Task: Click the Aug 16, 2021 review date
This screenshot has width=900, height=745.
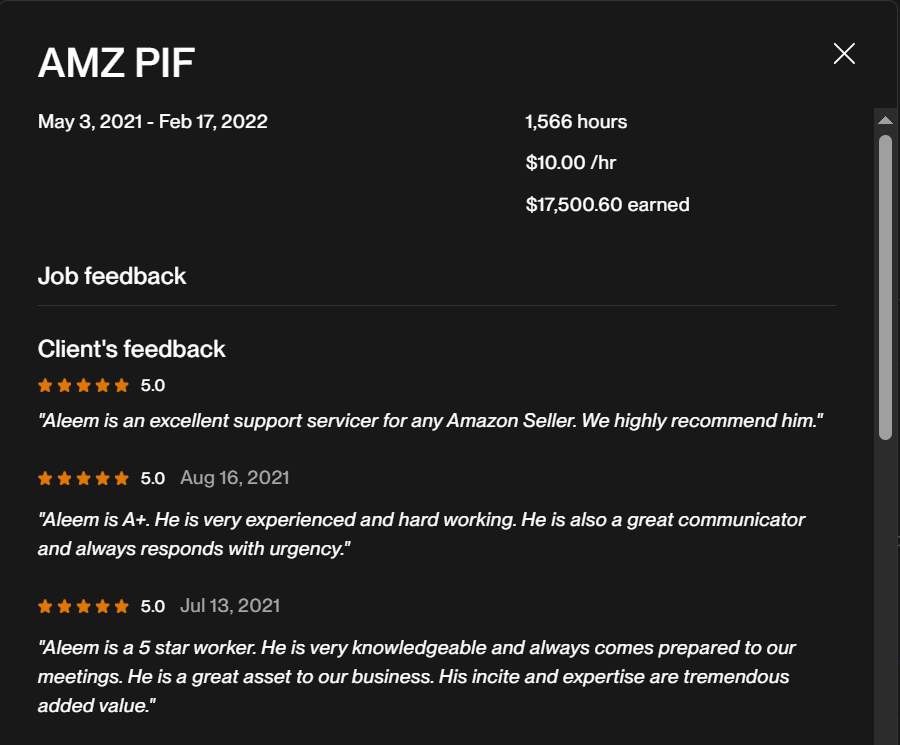Action: 234,478
